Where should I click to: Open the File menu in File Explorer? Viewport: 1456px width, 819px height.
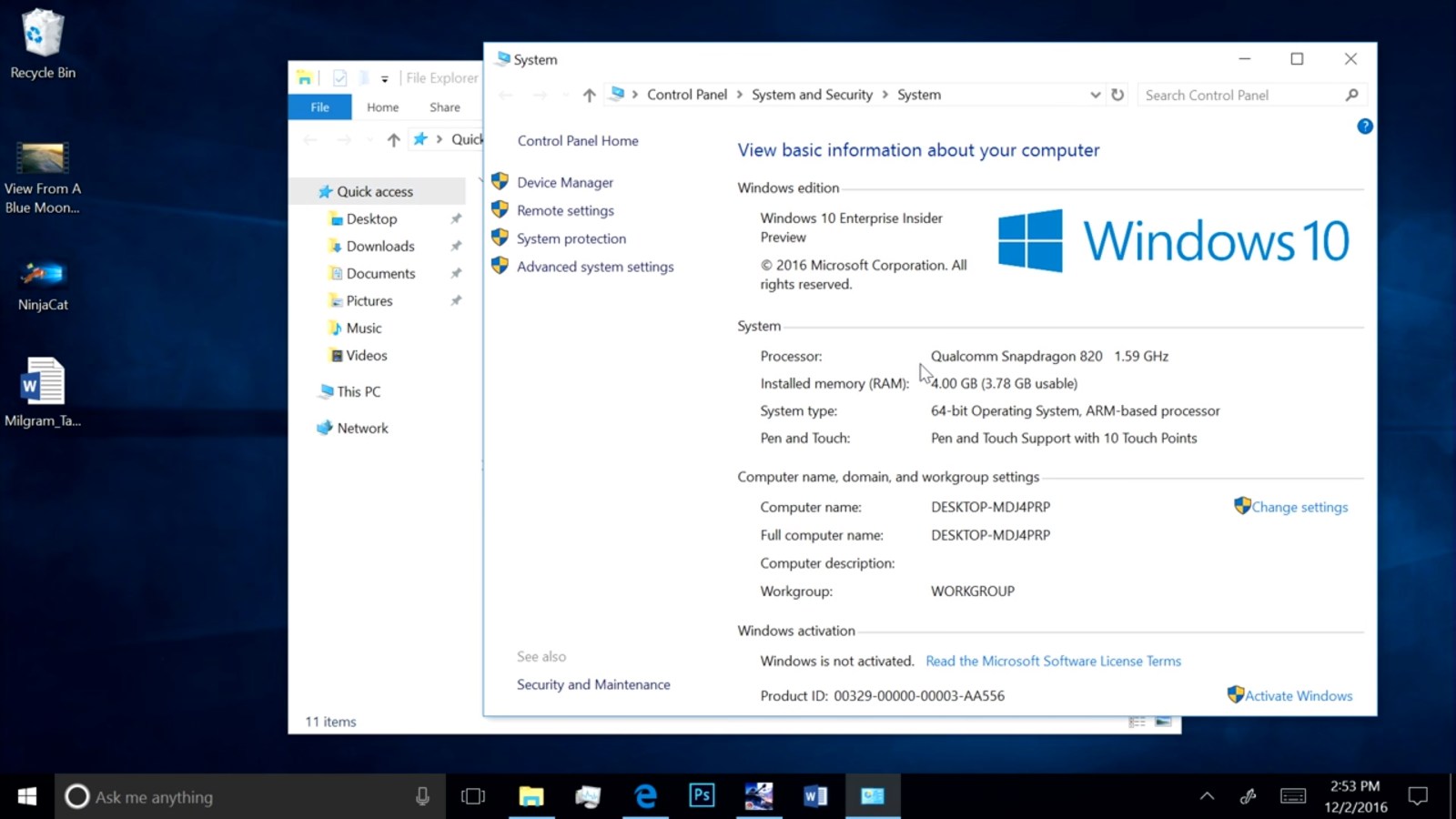click(319, 106)
